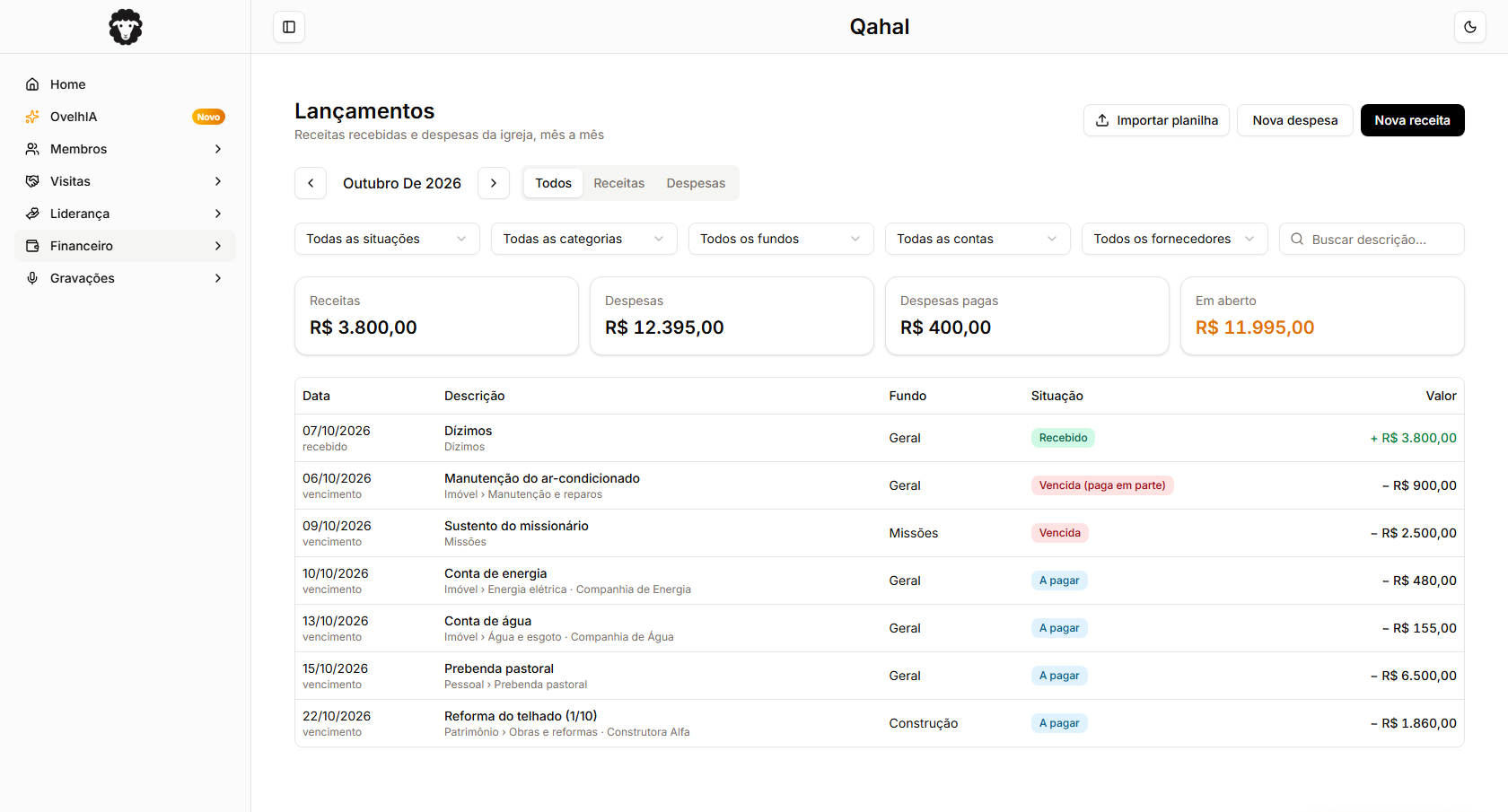Click the Vencida (paga em parte) badge
The image size is (1508, 812).
tap(1102, 485)
